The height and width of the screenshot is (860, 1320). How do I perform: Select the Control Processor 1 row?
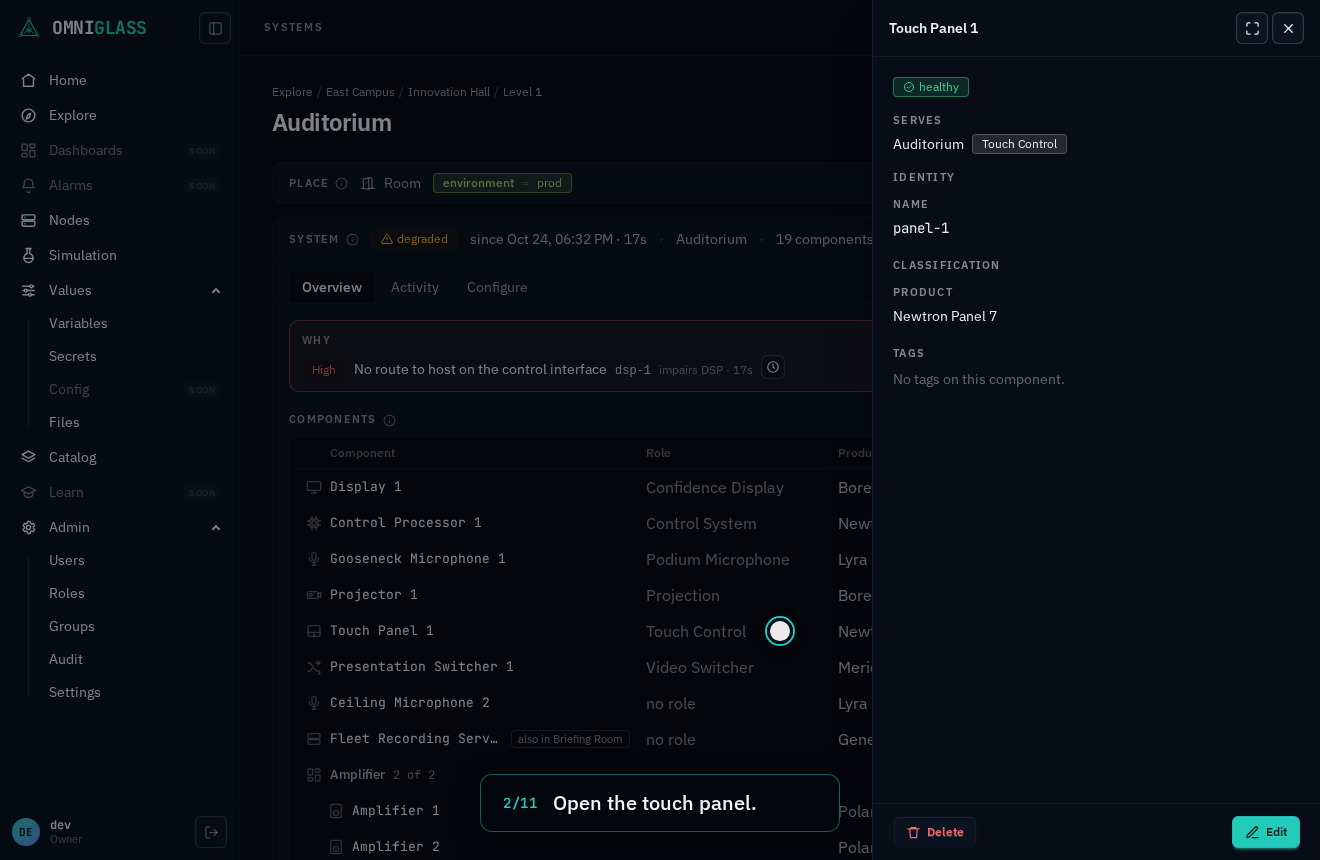581,523
